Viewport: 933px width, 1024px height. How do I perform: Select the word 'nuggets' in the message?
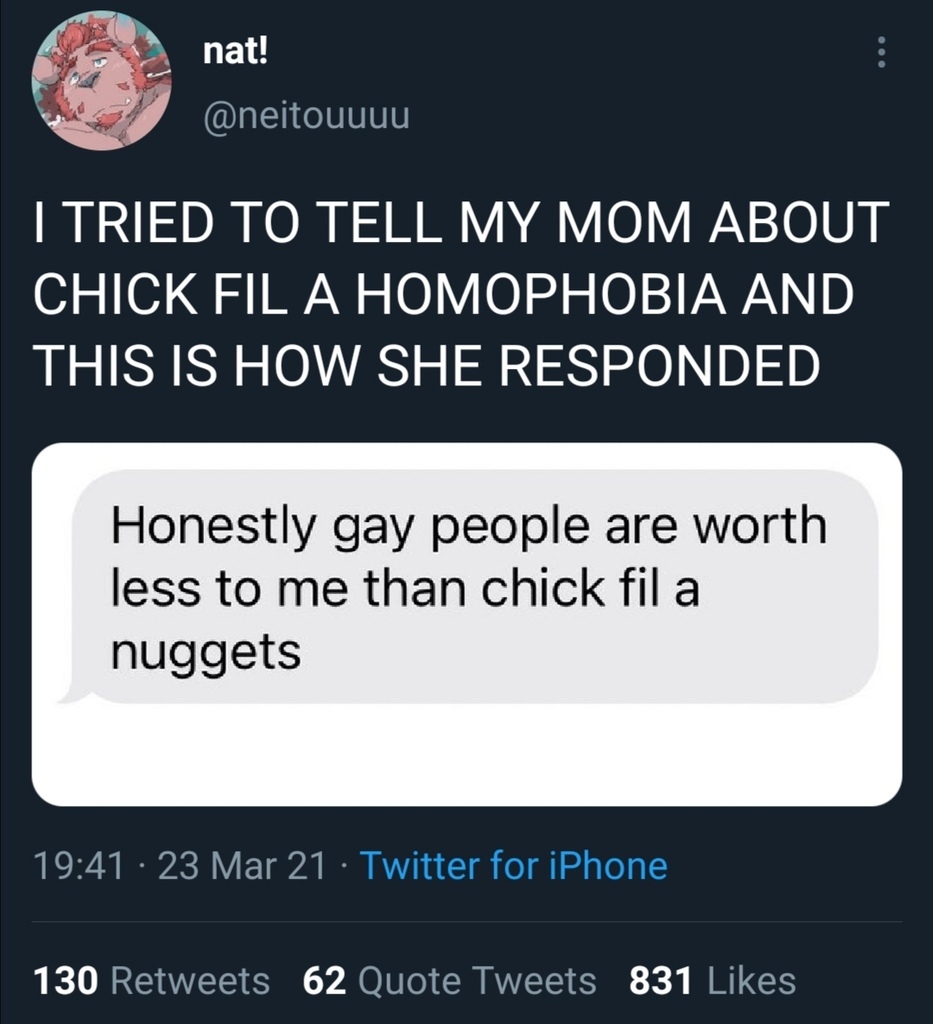pos(206,653)
